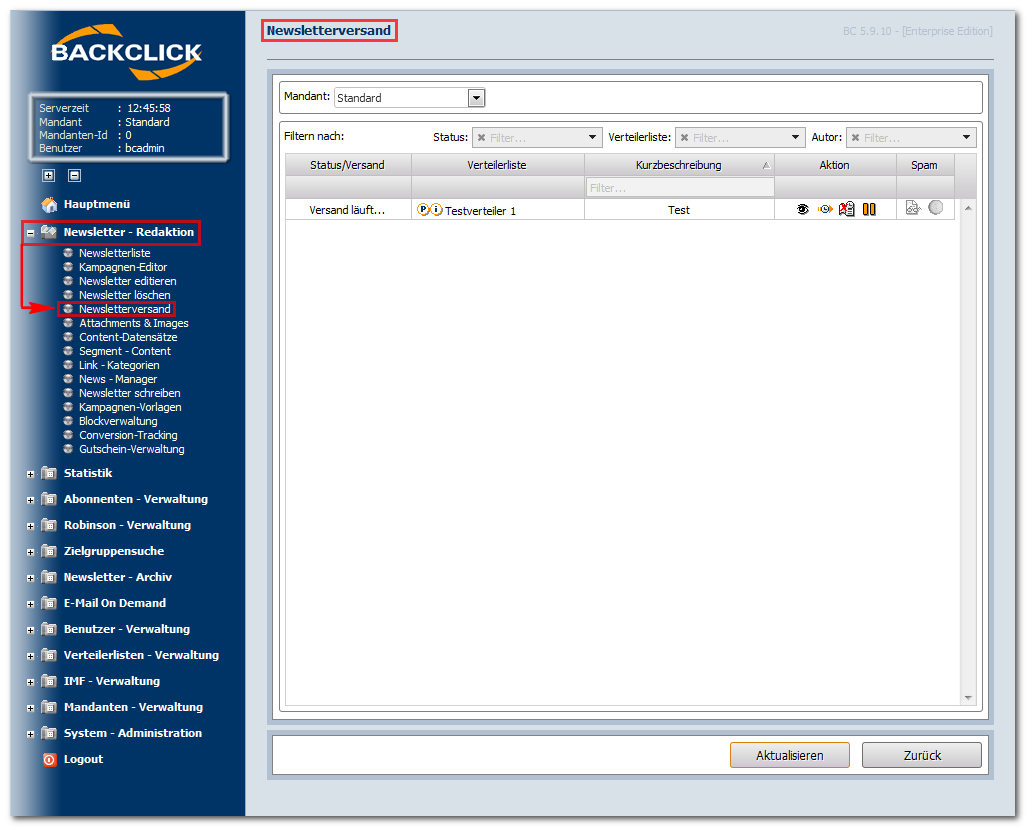Expand the Statistik menu section
1026x827 pixels.
31,474
